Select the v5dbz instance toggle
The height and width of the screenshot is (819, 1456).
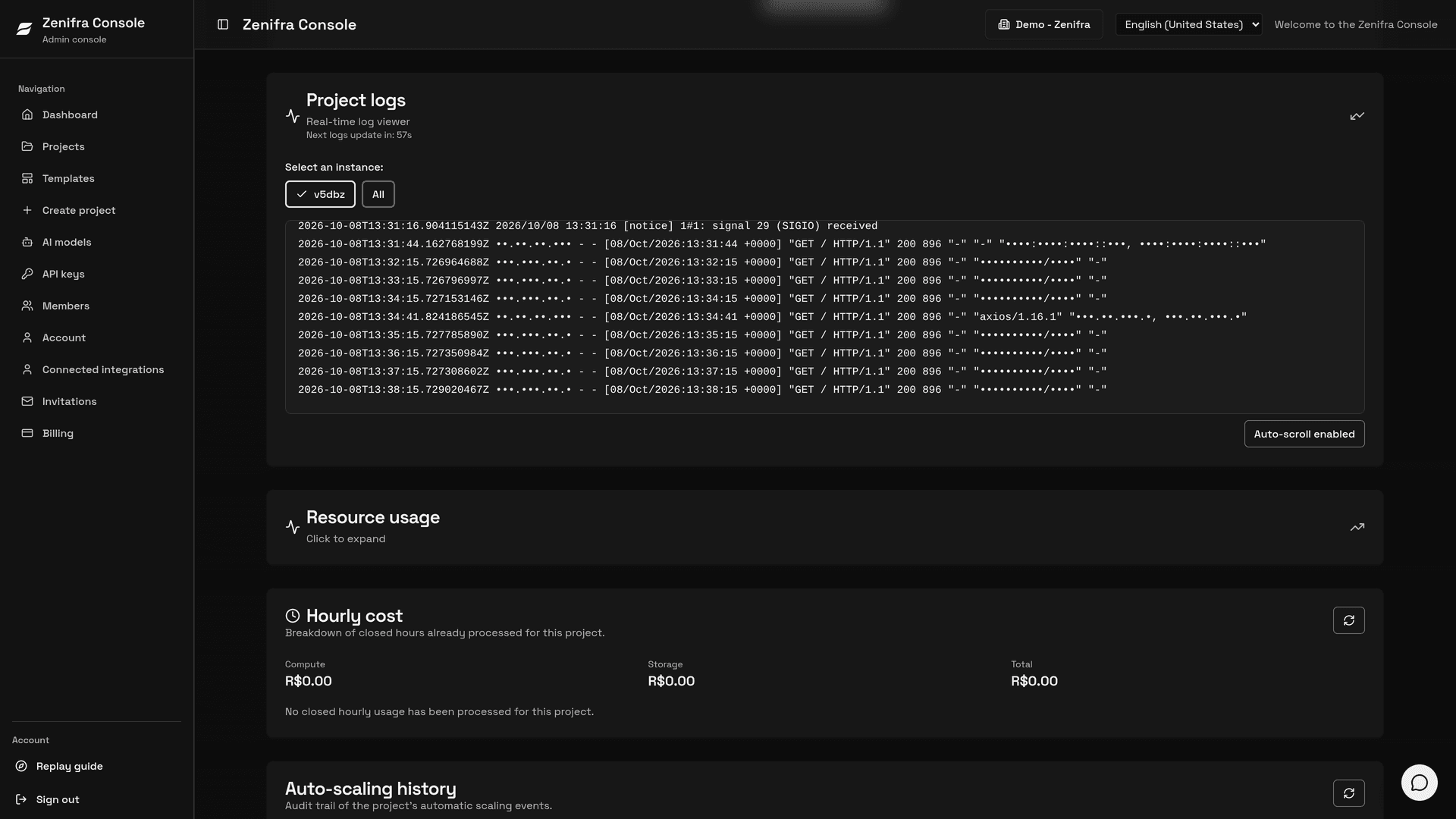[x=320, y=194]
